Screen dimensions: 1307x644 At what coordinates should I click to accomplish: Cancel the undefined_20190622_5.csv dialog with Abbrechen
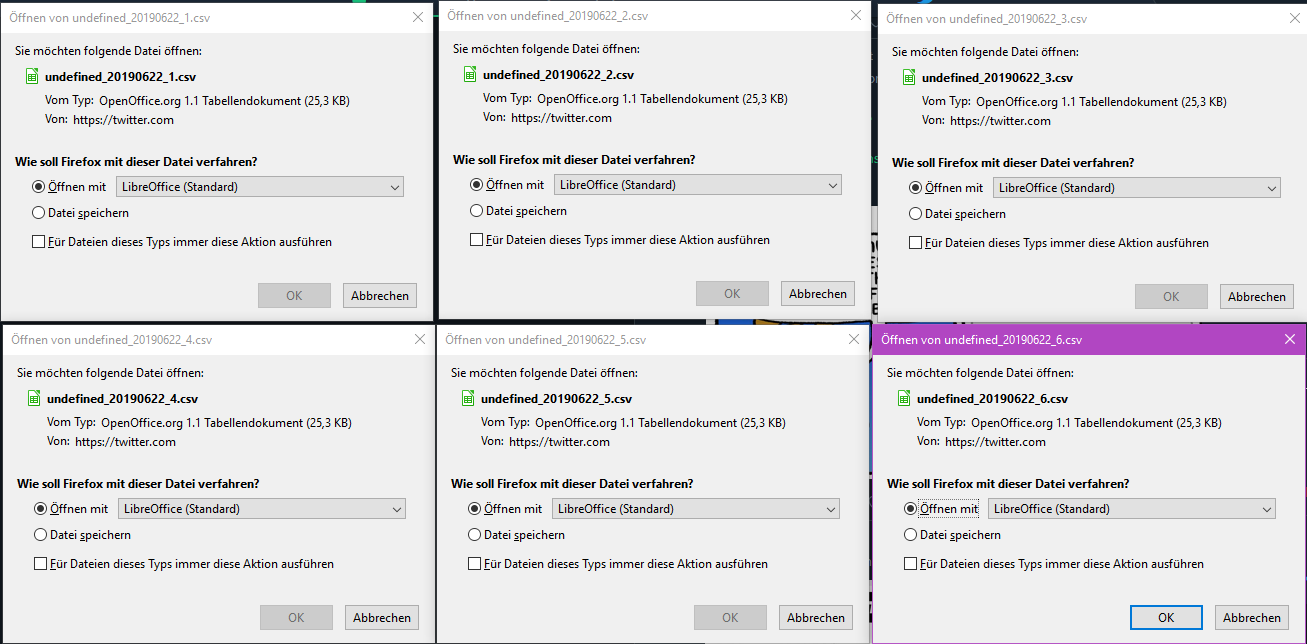(817, 617)
